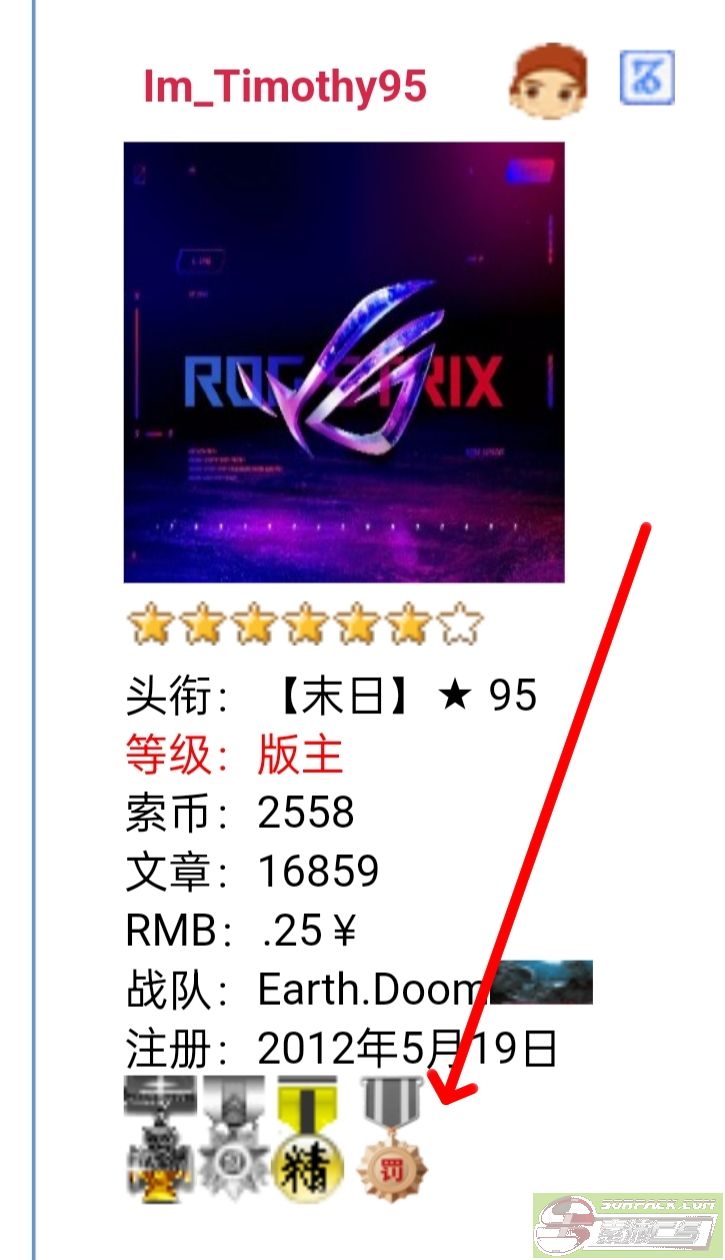Click the 等级: 版主 moderator level text
Image resolution: width=725 pixels, height=1260 pixels.
(234, 754)
